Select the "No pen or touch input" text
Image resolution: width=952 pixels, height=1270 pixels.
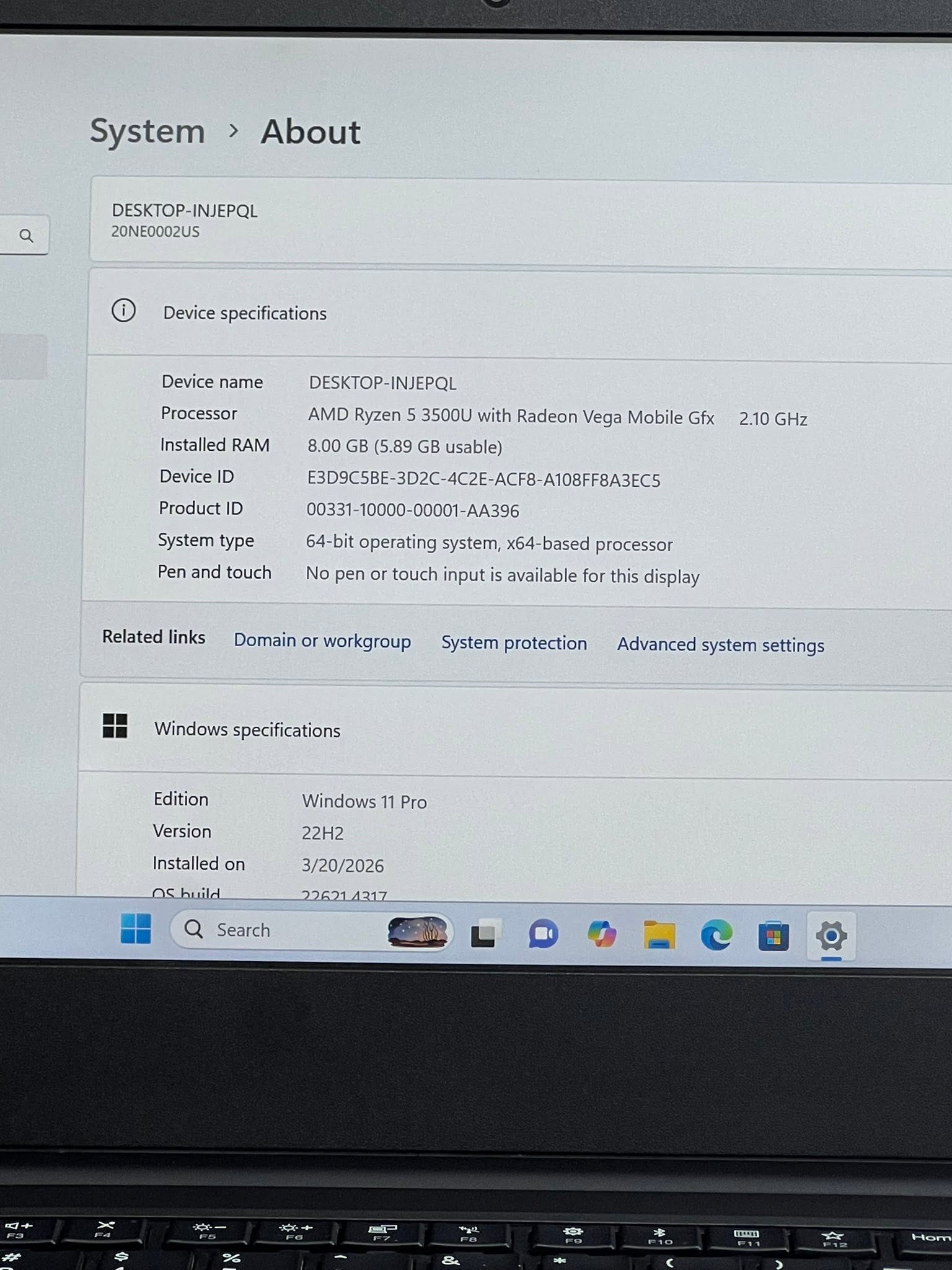click(x=503, y=575)
